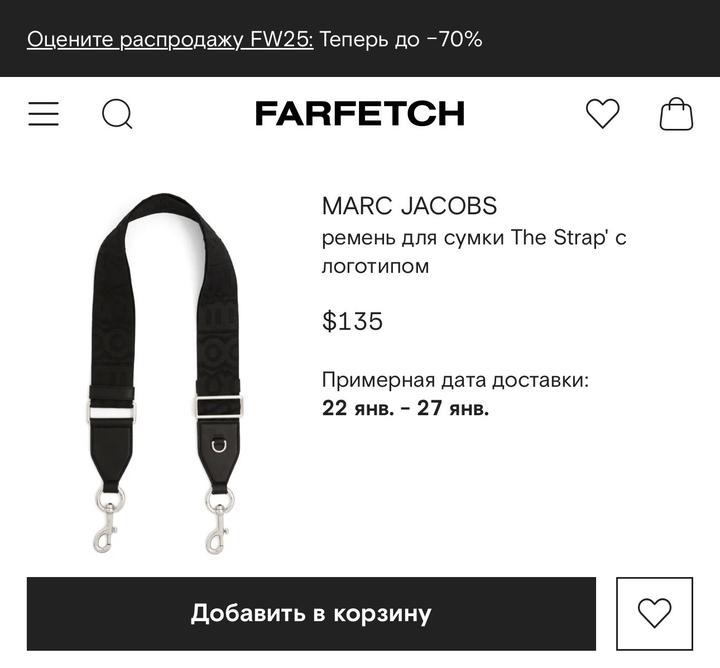This screenshot has width=720, height=668.
Task: Click 'Примерная дата доставки' label
Action: coord(455,380)
